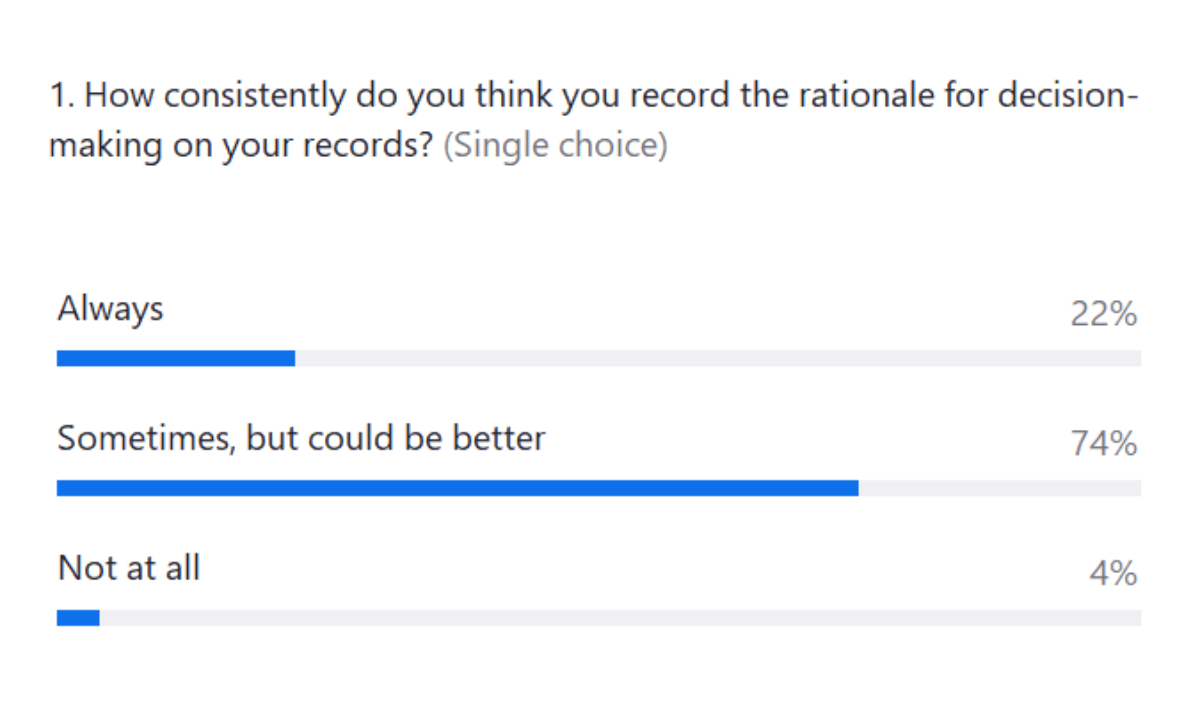Screen dimensions: 1200x712
Task: Click gray unfilled remainder of Sometimes bar
Action: (999, 488)
